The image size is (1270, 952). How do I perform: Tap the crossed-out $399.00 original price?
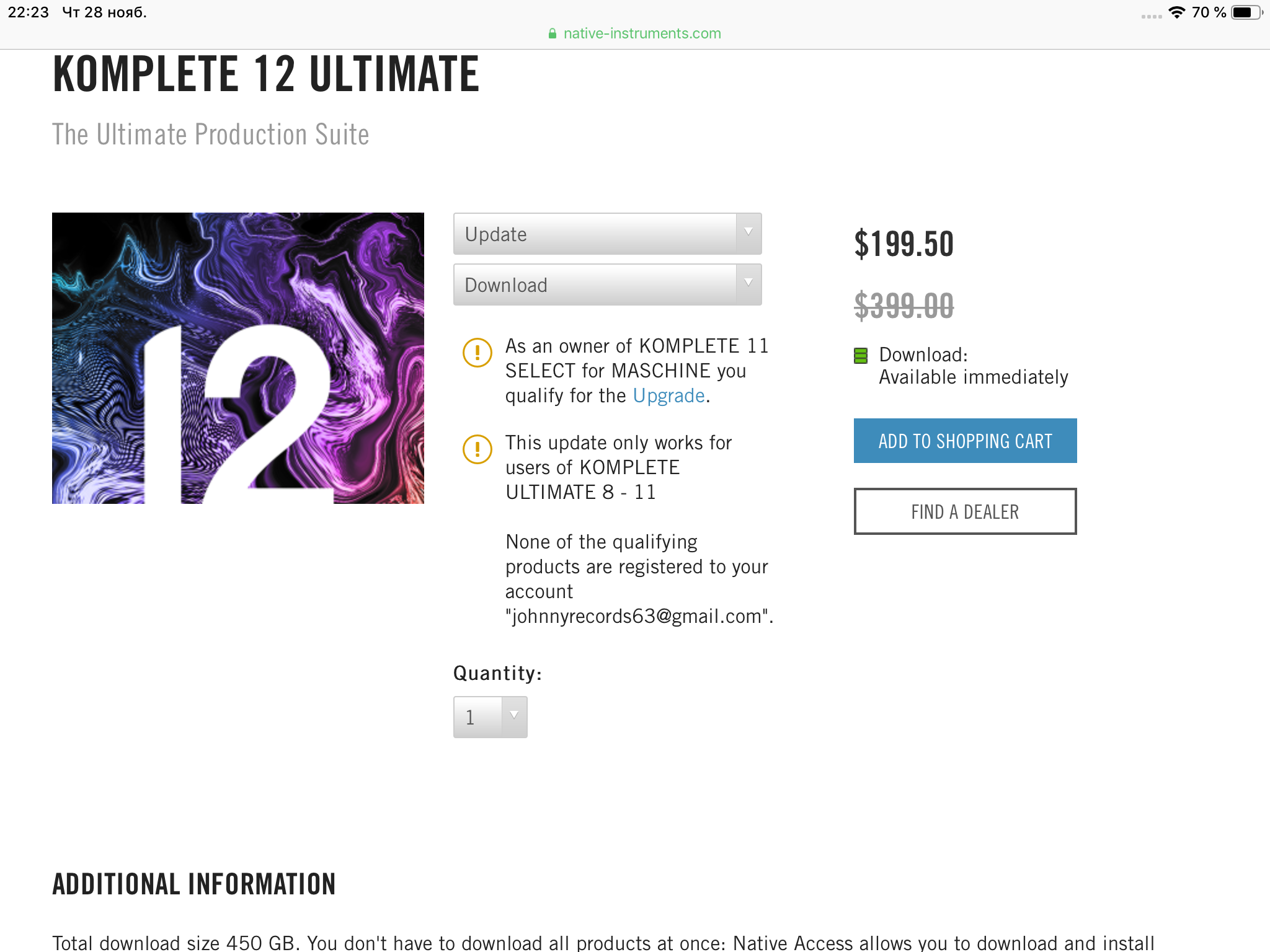[904, 306]
